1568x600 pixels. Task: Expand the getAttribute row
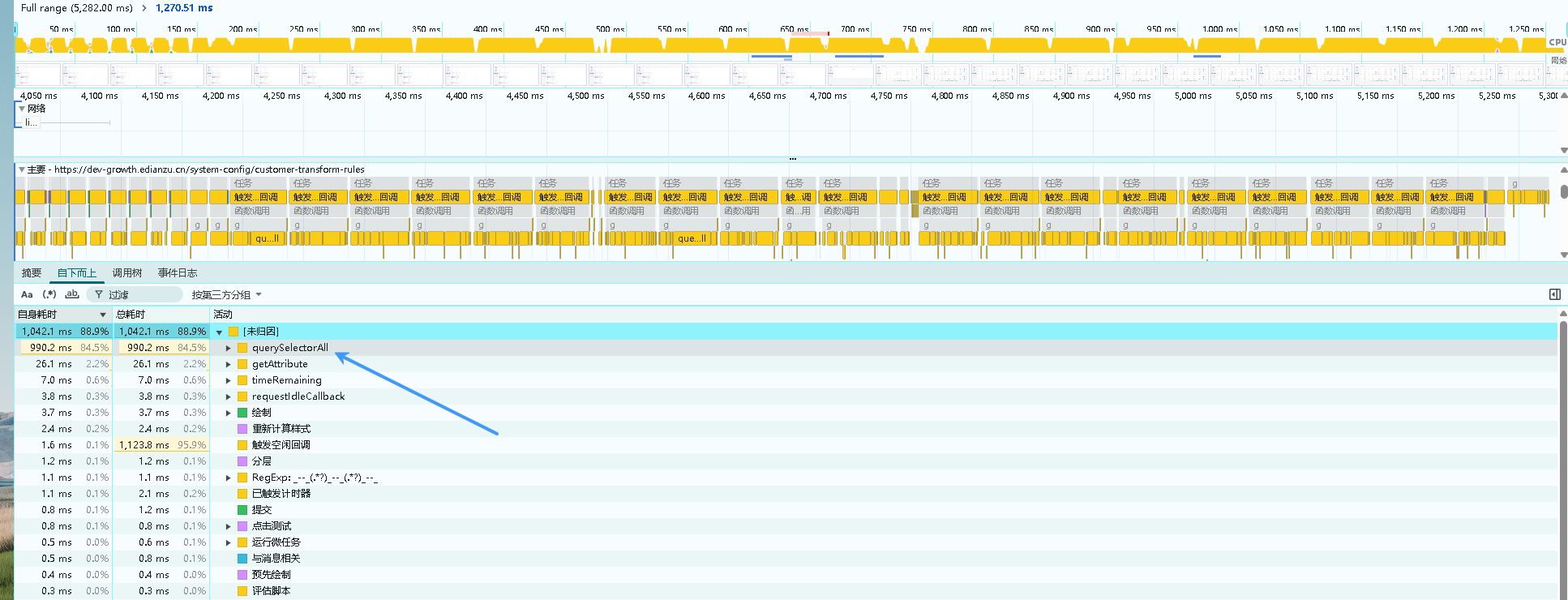(229, 364)
